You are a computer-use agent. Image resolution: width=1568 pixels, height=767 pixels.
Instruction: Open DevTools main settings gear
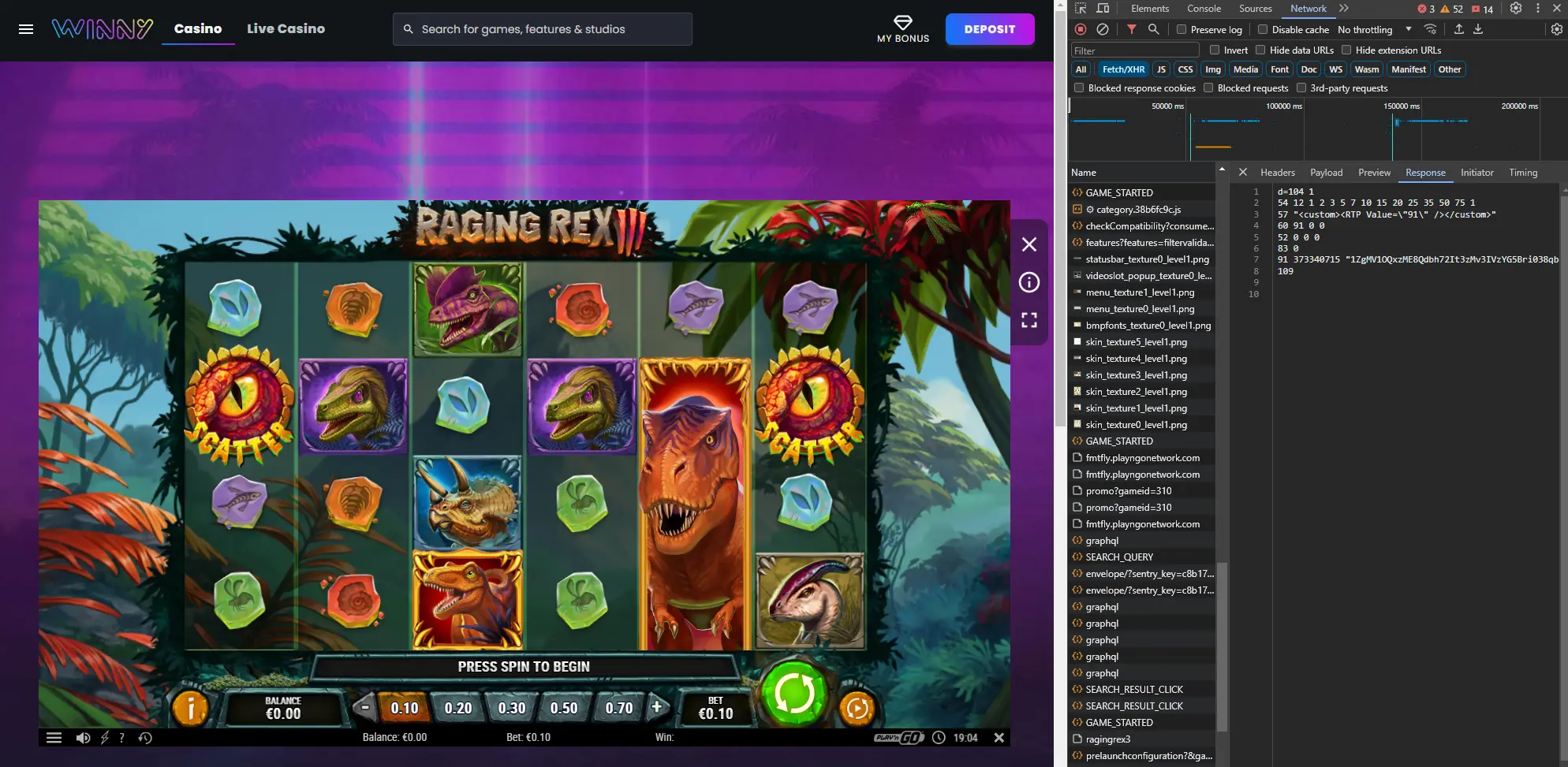click(x=1516, y=9)
